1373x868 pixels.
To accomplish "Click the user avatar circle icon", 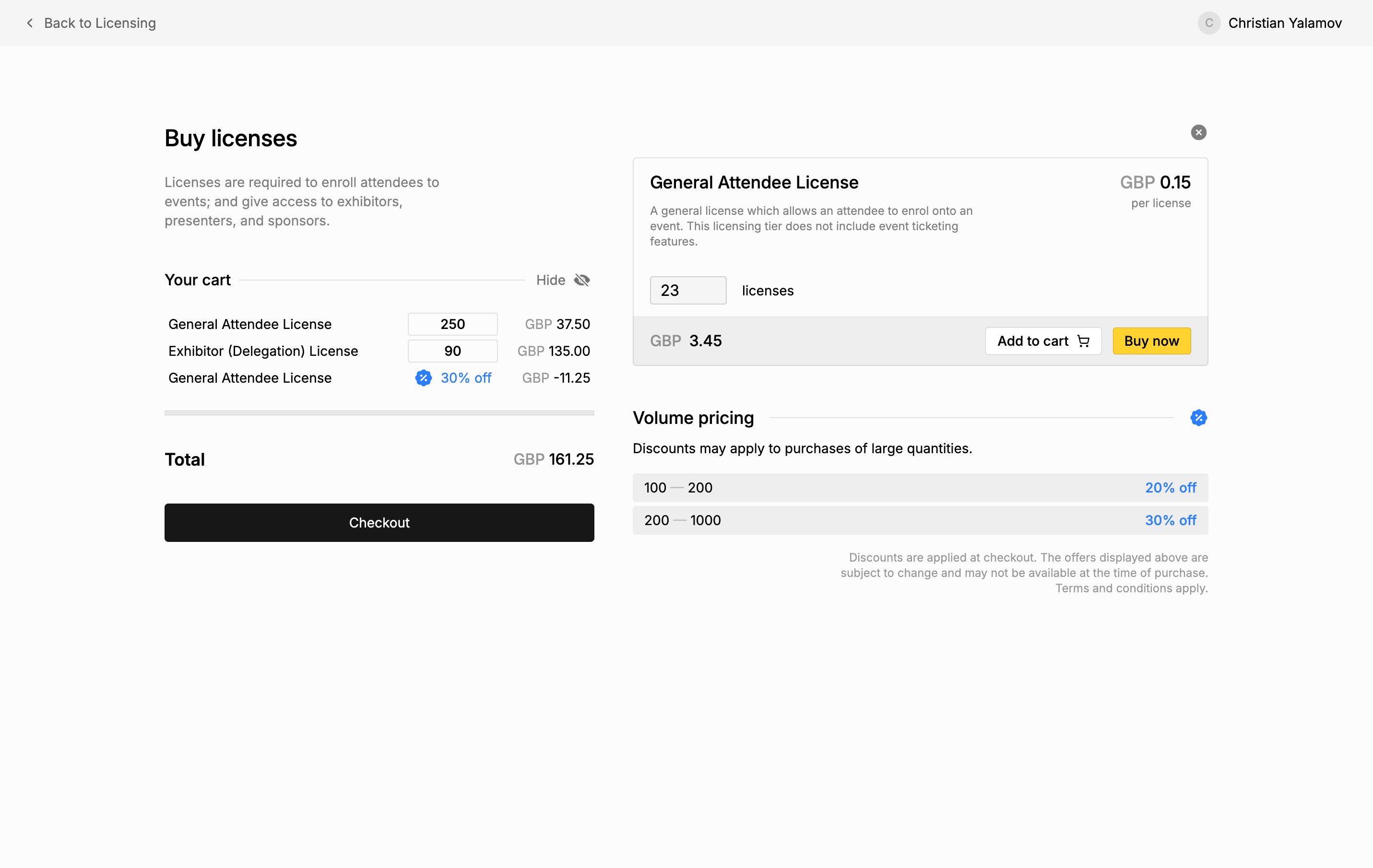I will tap(1208, 23).
